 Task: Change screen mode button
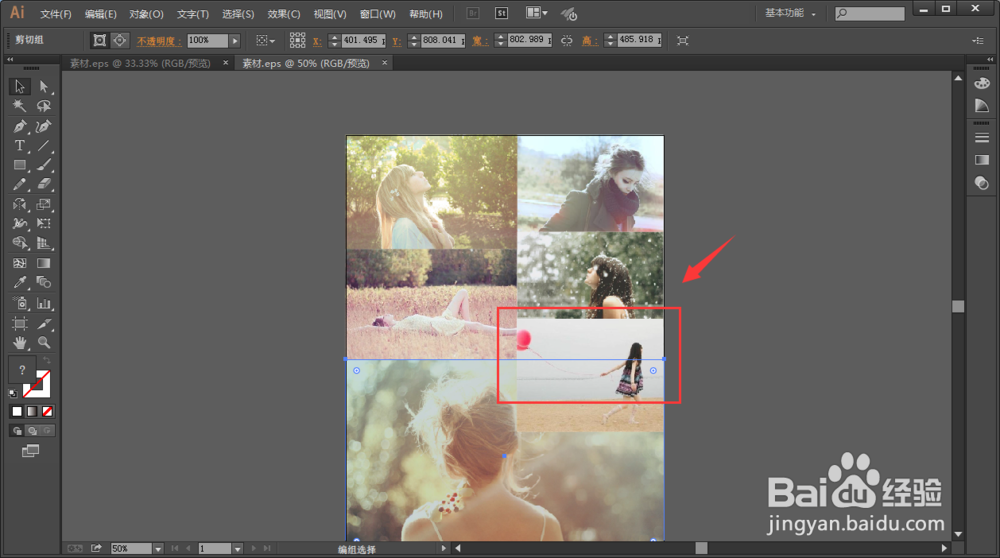coord(31,451)
